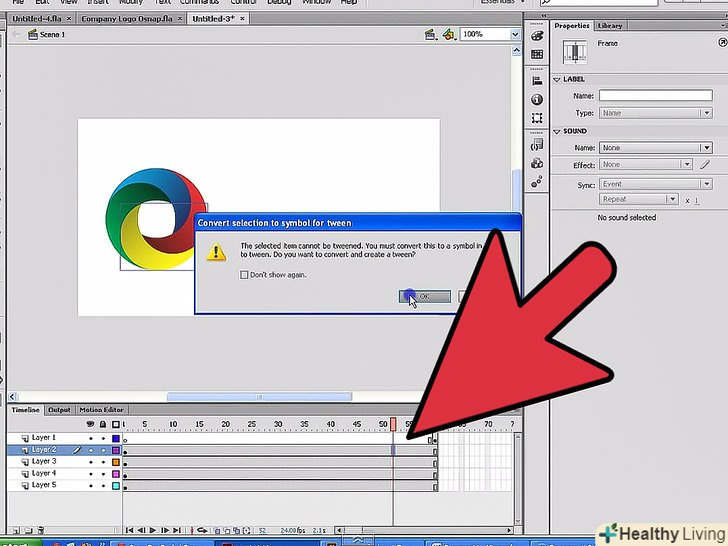Screen dimensions: 728x546
Task: Click the Show All Layers as Outlines icon
Action: pos(116,424)
